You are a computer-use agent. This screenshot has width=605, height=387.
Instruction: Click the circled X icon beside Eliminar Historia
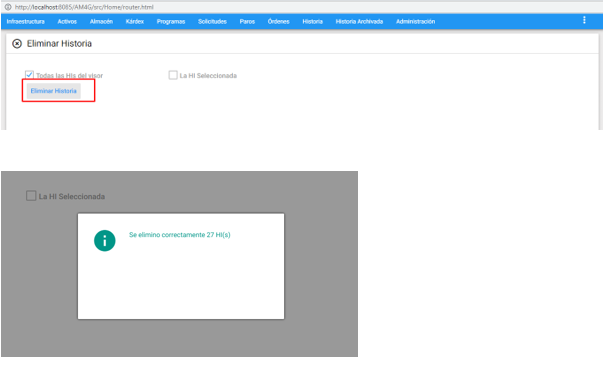click(x=17, y=44)
